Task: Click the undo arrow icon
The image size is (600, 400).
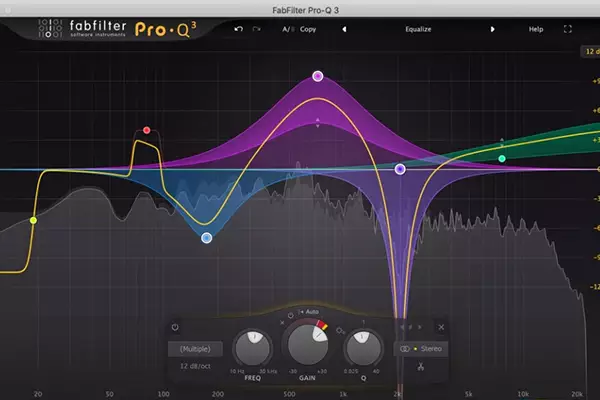Action: [238, 29]
